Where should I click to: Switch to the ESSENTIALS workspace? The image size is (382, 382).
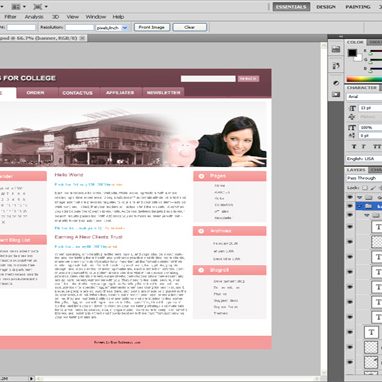291,7
